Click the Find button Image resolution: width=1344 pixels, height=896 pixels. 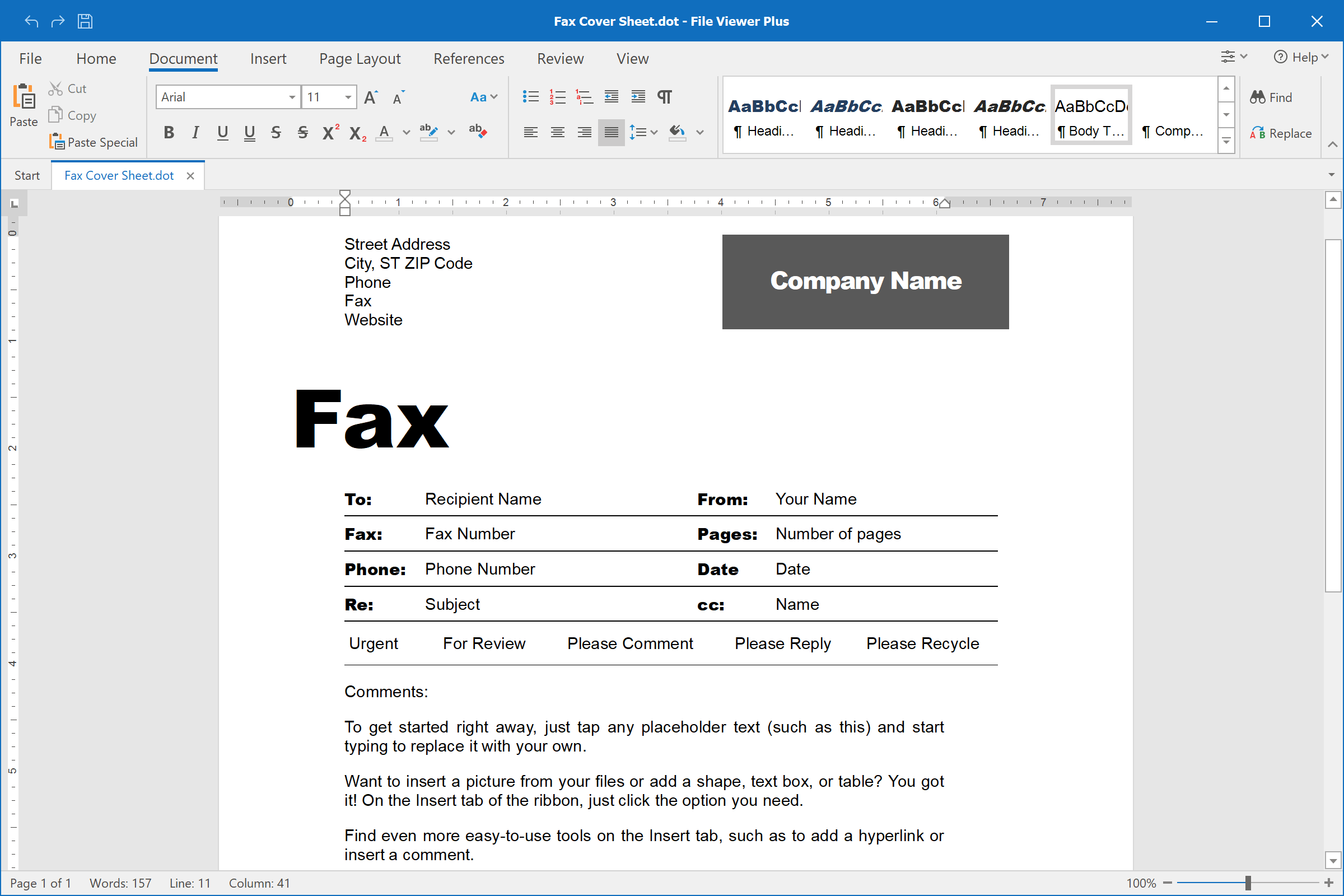(1271, 97)
